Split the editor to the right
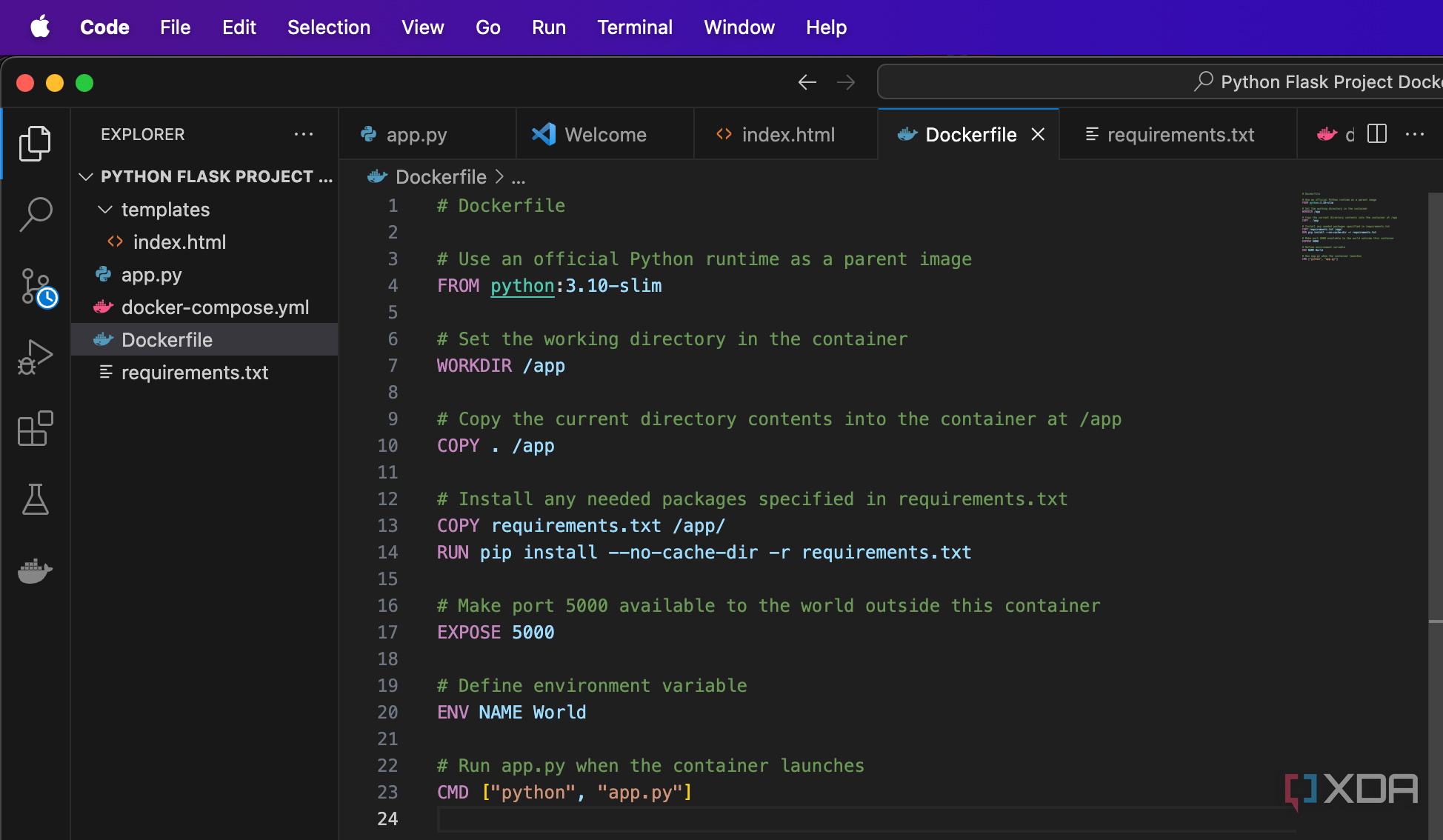Screen dimensions: 1443x840 click(x=1376, y=134)
